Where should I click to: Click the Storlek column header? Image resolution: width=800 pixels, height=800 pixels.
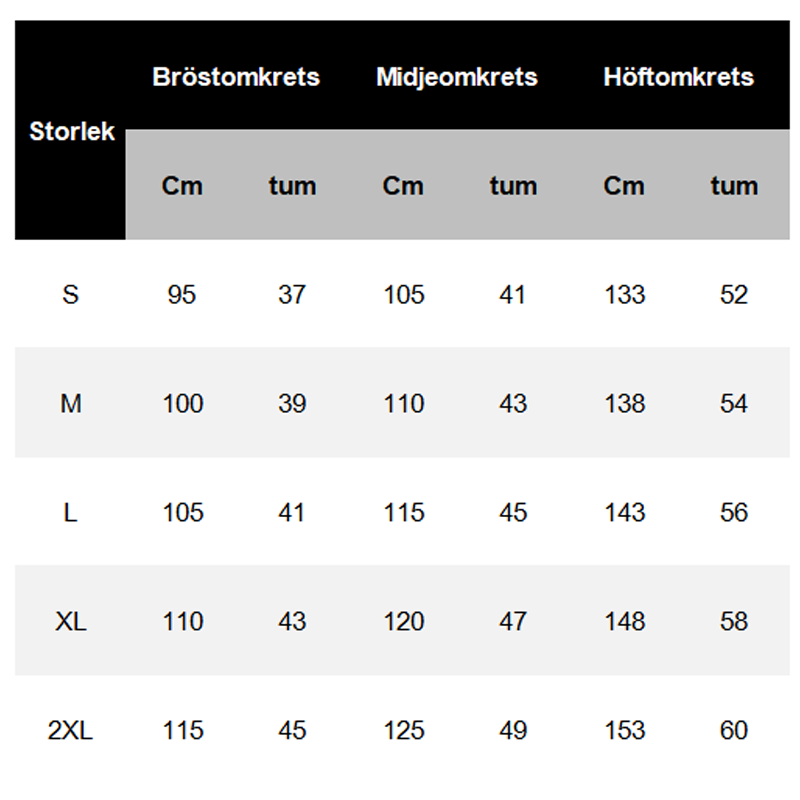coord(71,132)
